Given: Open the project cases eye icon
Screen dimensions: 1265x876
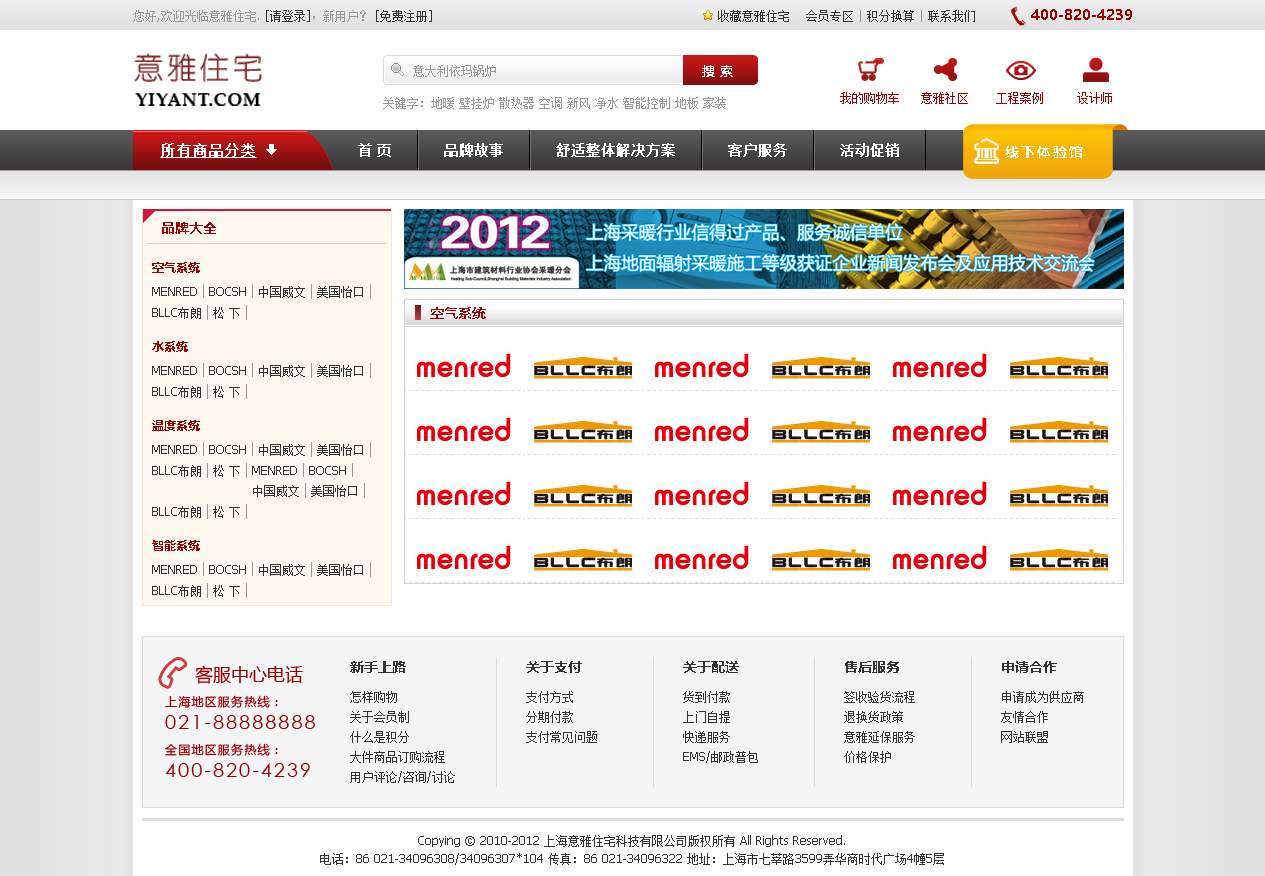Looking at the screenshot, I should point(1020,70).
